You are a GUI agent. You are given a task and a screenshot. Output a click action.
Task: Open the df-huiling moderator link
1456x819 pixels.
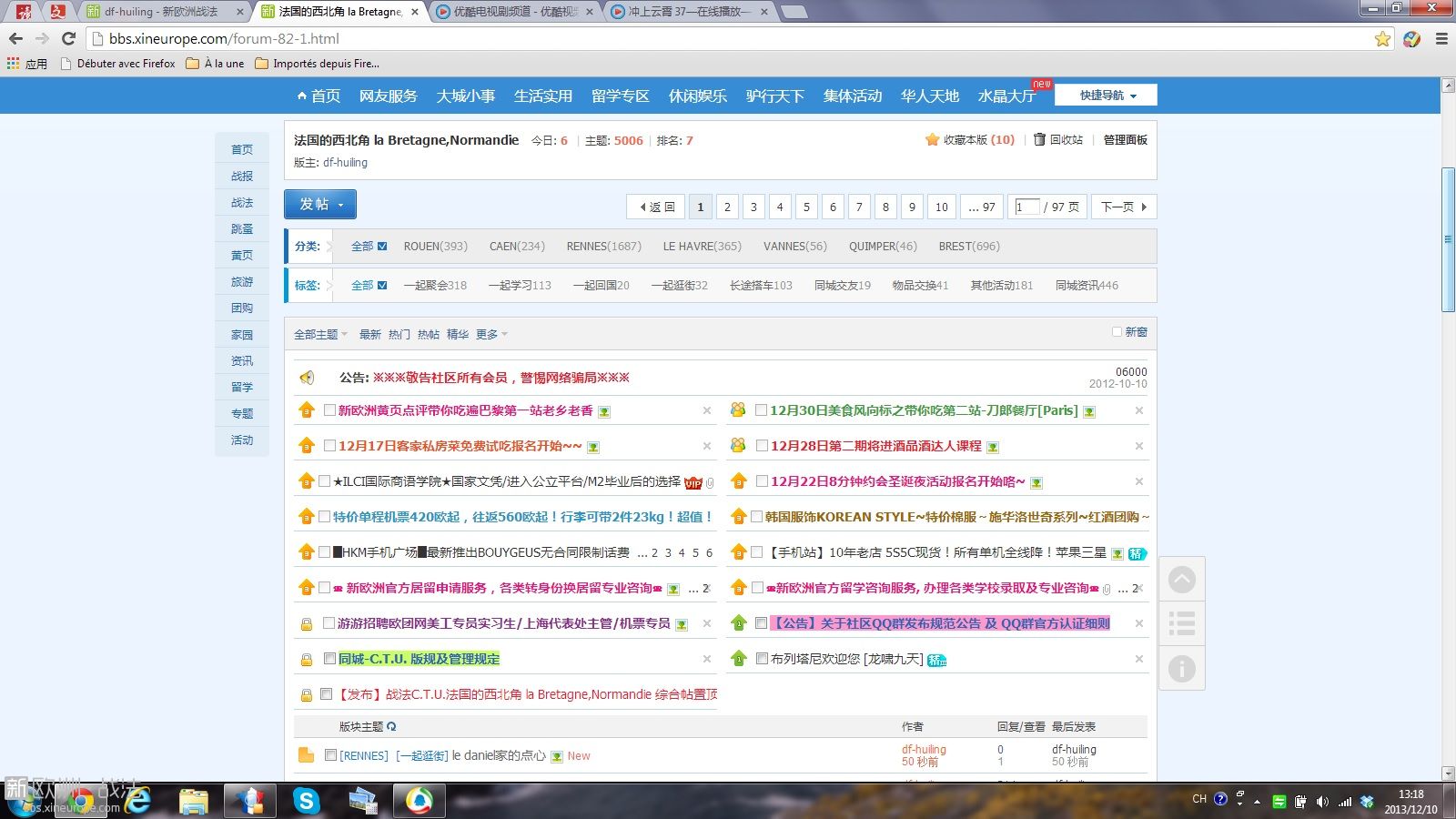pyautogui.click(x=345, y=163)
